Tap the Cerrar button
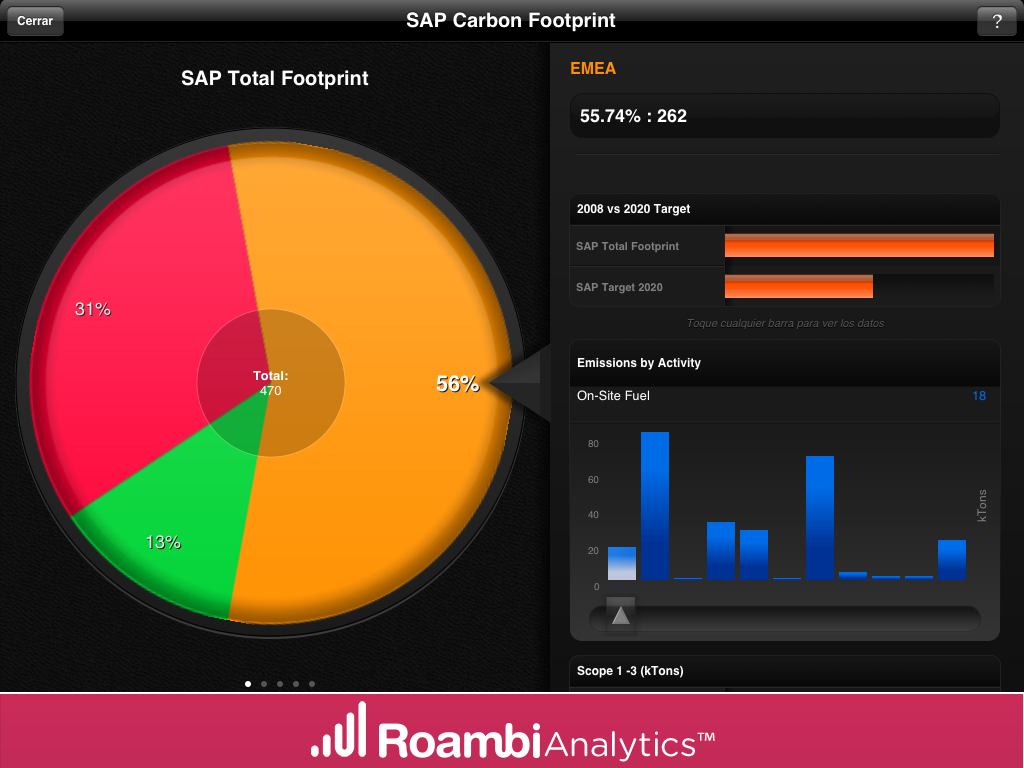 [x=35, y=21]
